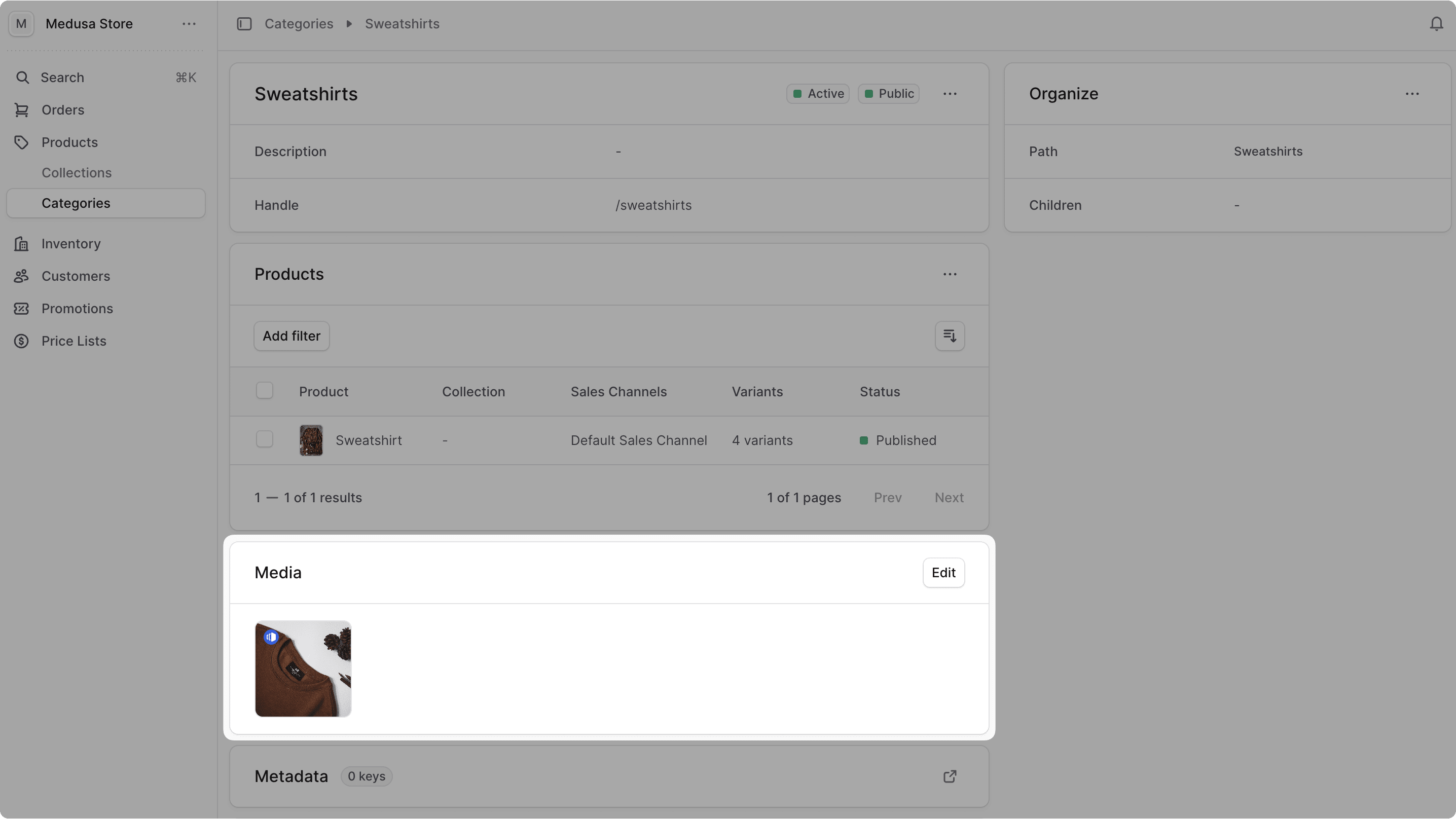Viewport: 1456px width, 819px height.
Task: Select the Sweatshirt product row checkbox
Action: point(264,438)
